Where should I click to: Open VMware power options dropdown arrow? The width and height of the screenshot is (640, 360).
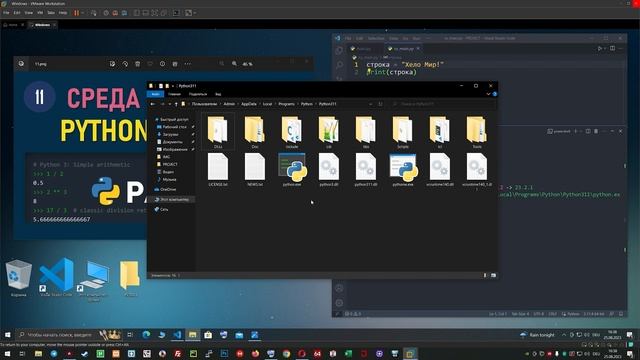(x=82, y=13)
